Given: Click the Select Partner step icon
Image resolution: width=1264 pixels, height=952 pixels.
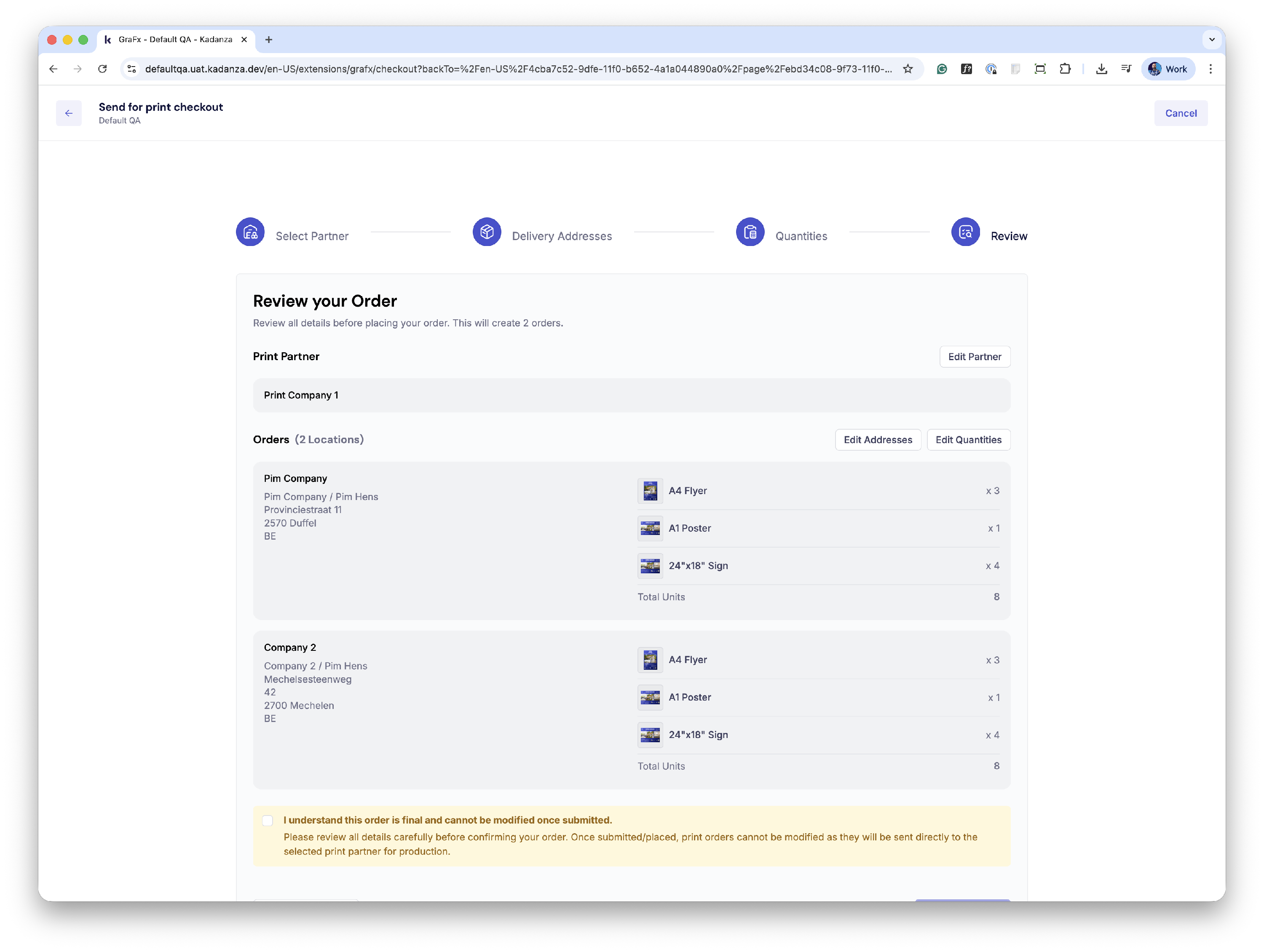Looking at the screenshot, I should [250, 232].
